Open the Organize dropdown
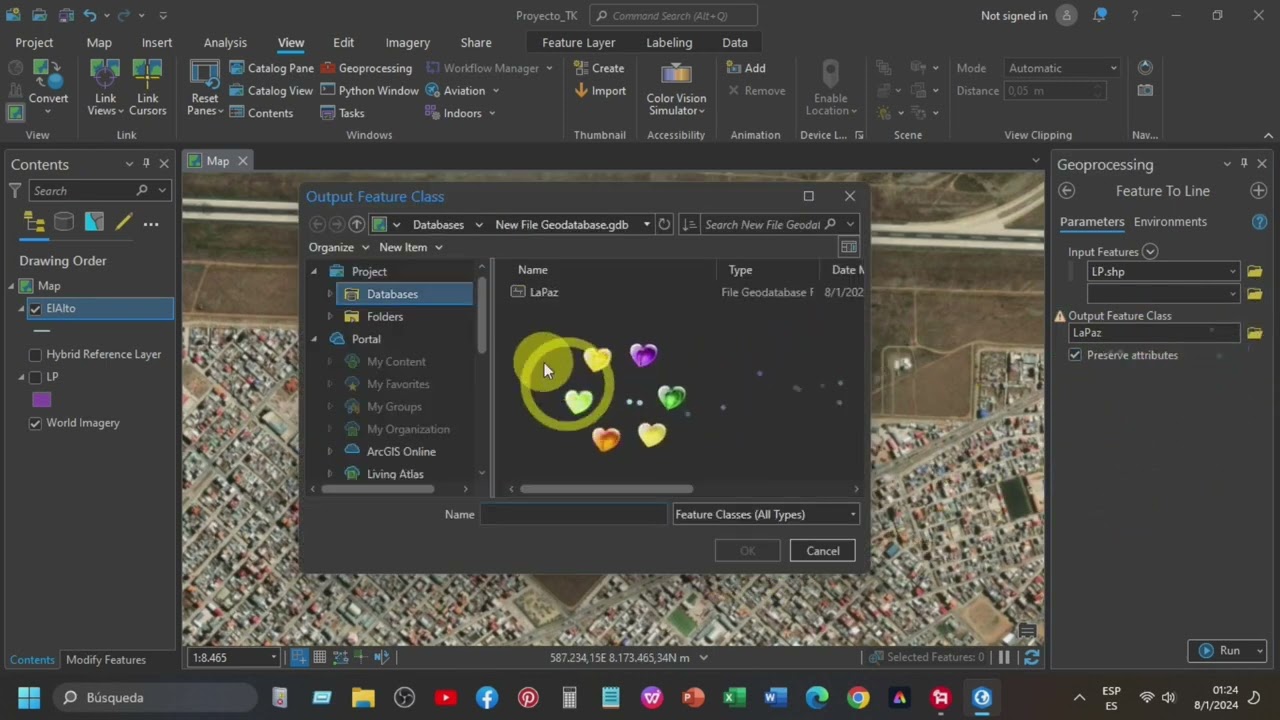 [339, 247]
